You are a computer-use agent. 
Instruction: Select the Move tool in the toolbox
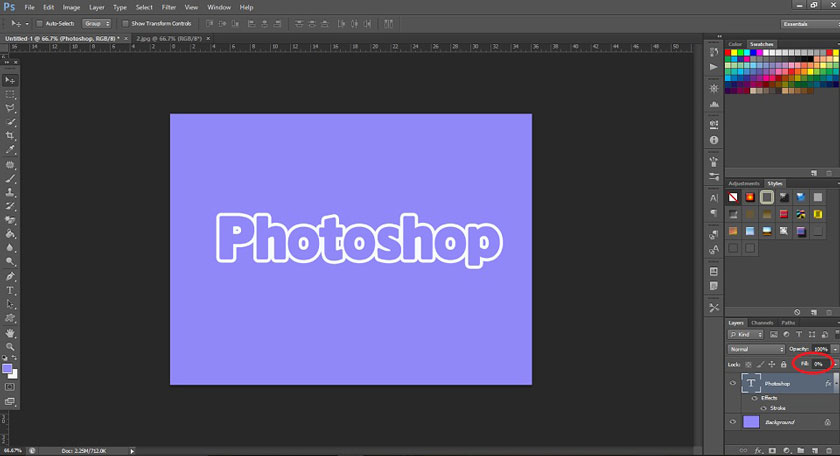10,80
